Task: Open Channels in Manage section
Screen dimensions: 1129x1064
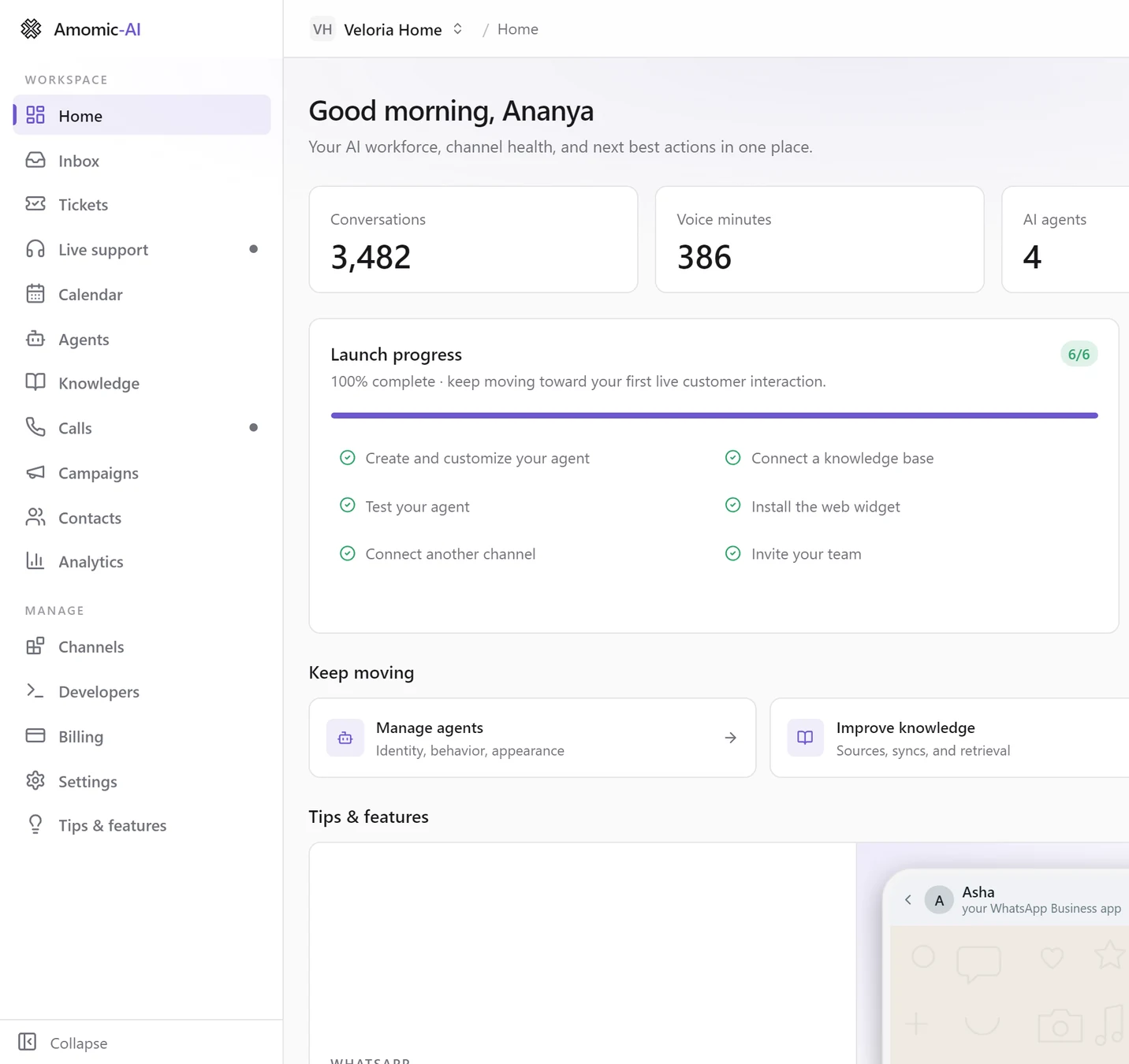Action: click(x=142, y=647)
